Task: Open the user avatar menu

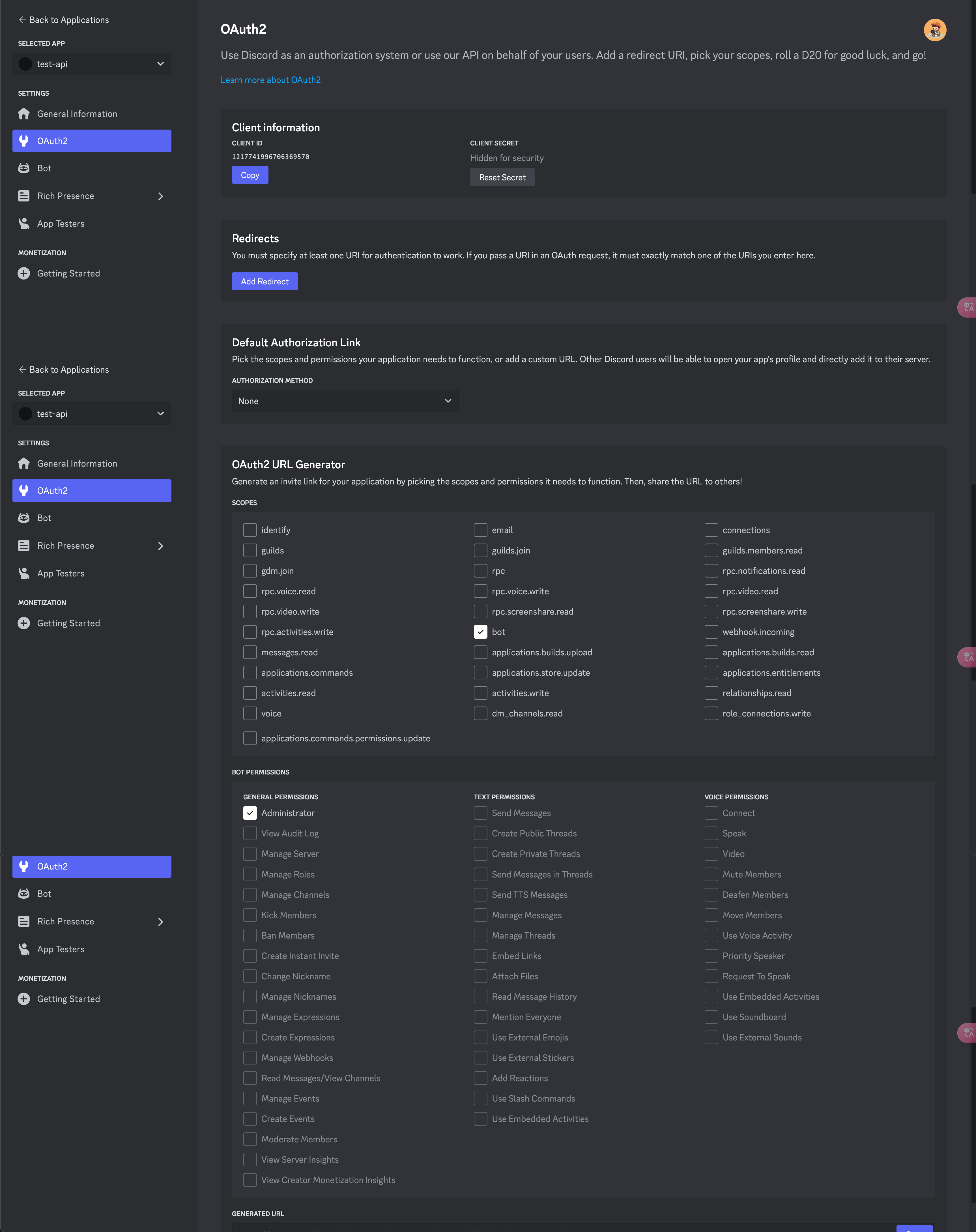Action: point(935,30)
